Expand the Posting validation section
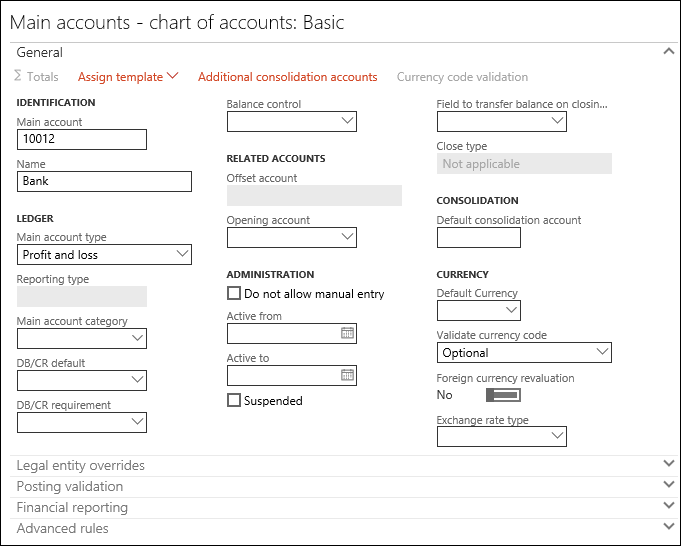 tap(668, 486)
